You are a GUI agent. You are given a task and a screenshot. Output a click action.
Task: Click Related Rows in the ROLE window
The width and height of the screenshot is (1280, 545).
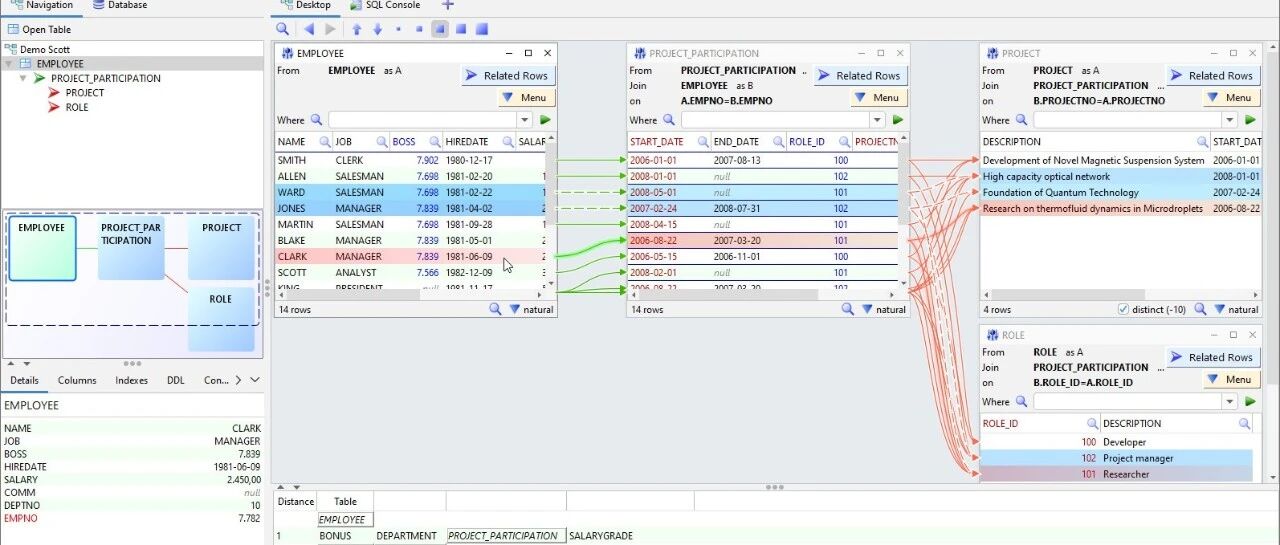(x=1213, y=357)
